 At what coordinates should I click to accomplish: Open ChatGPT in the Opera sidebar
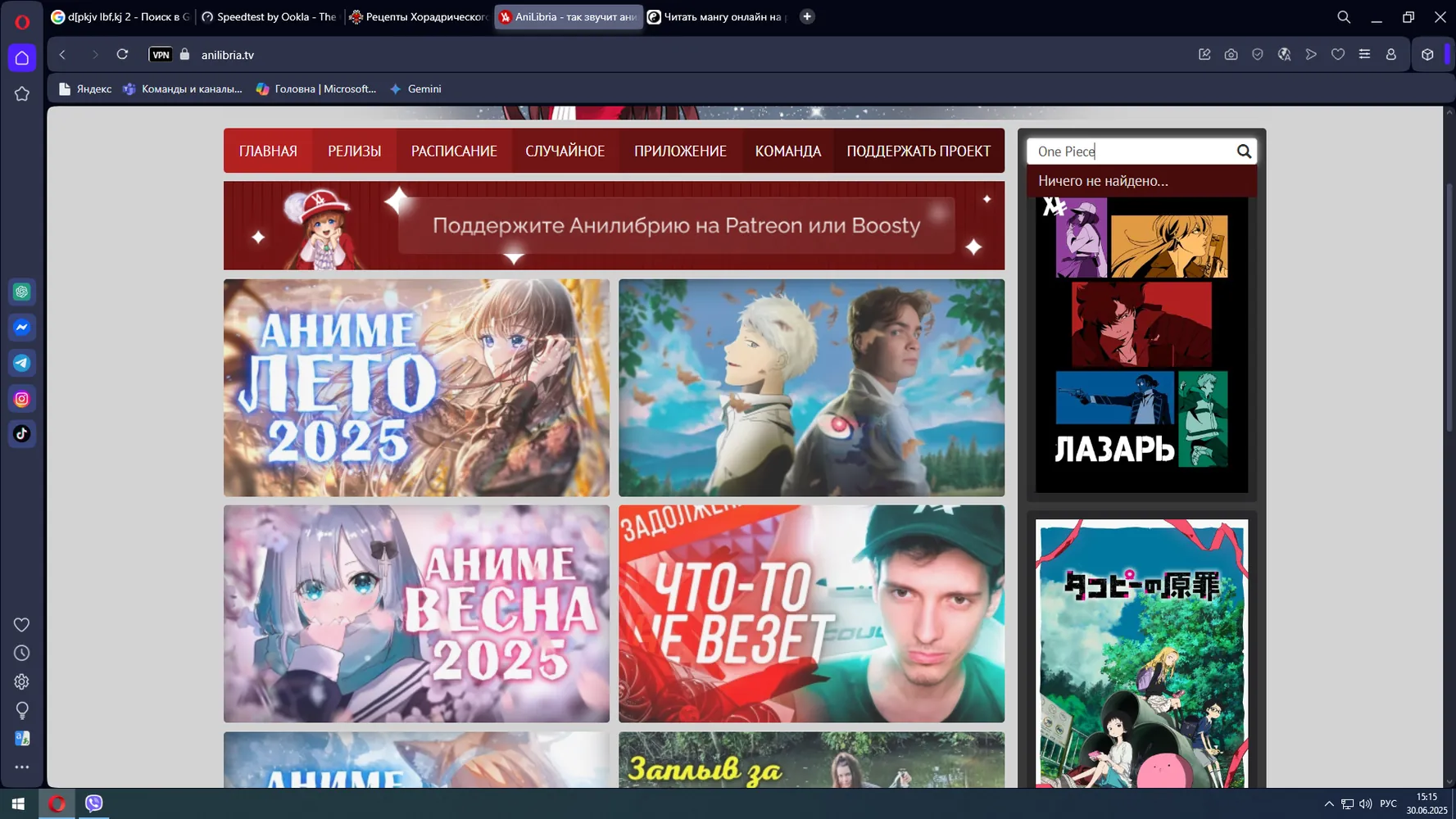22,292
